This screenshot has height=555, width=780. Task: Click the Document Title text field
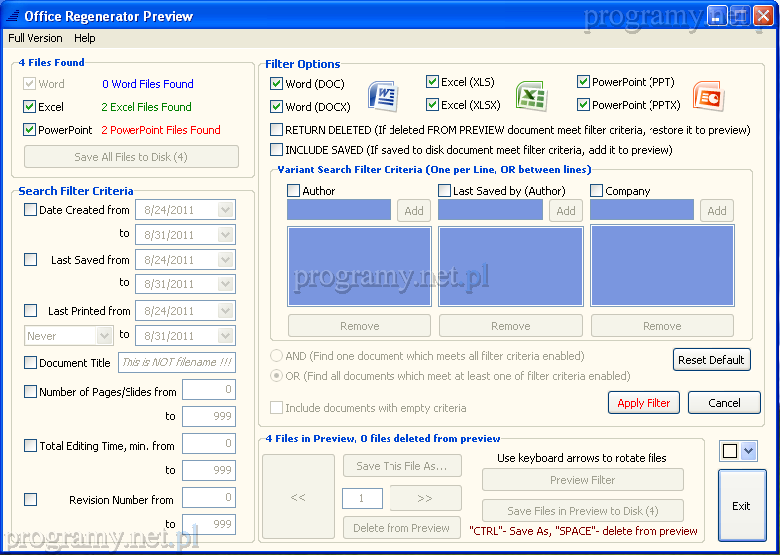(x=176, y=363)
